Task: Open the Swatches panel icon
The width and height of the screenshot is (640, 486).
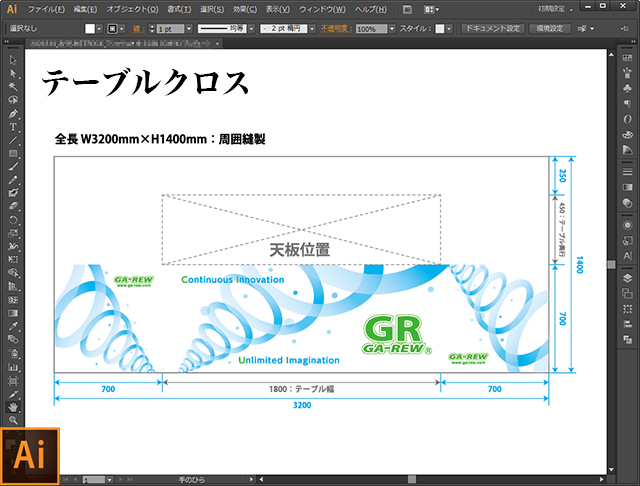Action: coord(627,58)
